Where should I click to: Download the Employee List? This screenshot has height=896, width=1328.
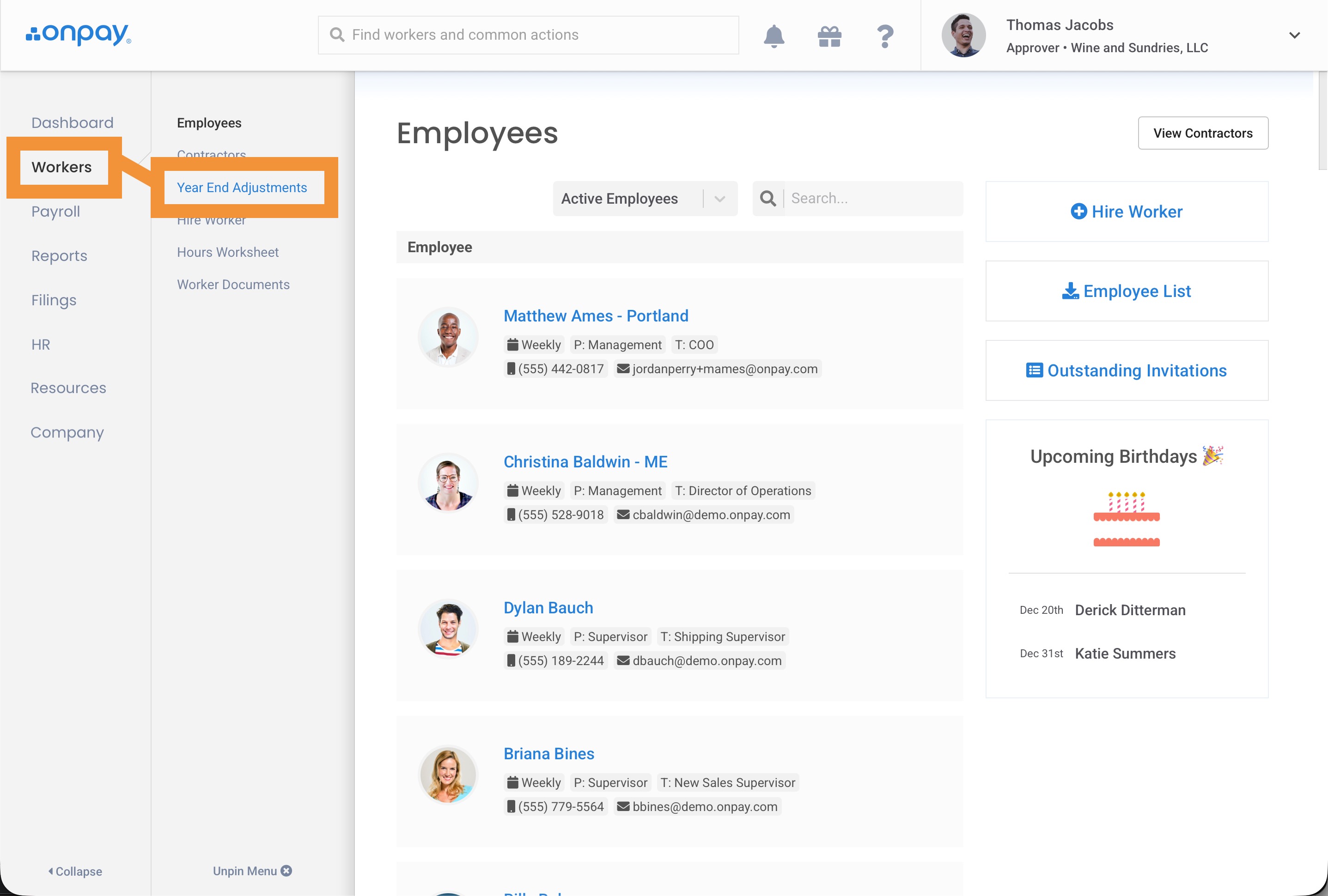pos(1126,291)
